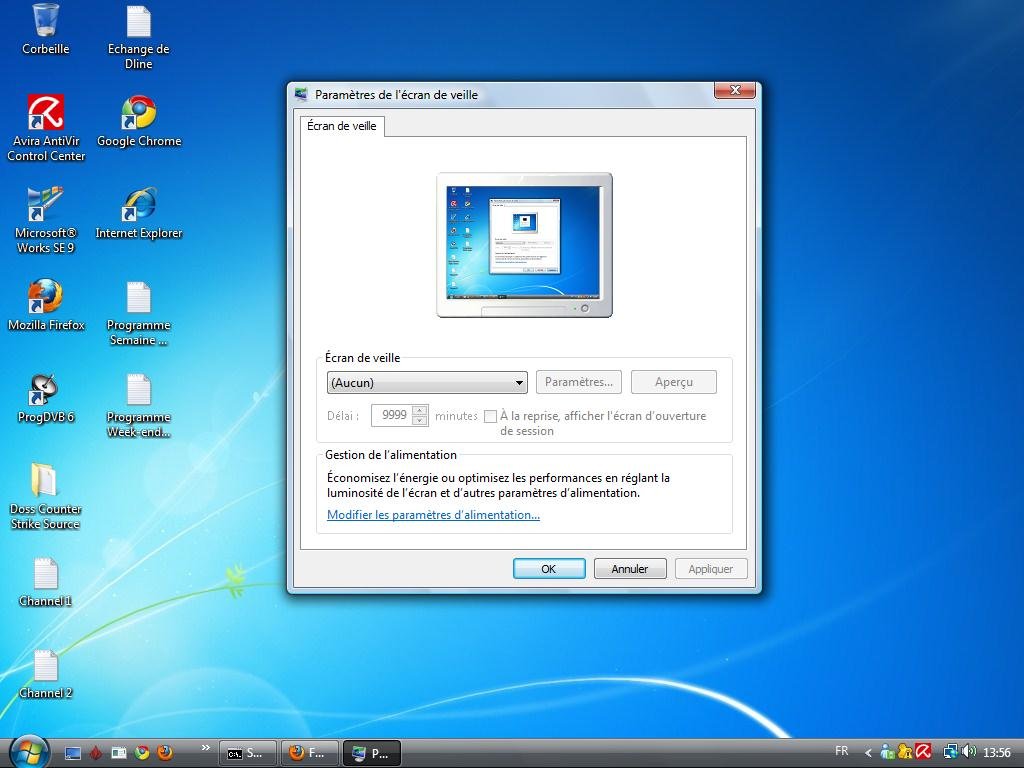The height and width of the screenshot is (768, 1024).
Task: Click the volume speaker tray icon
Action: (968, 752)
